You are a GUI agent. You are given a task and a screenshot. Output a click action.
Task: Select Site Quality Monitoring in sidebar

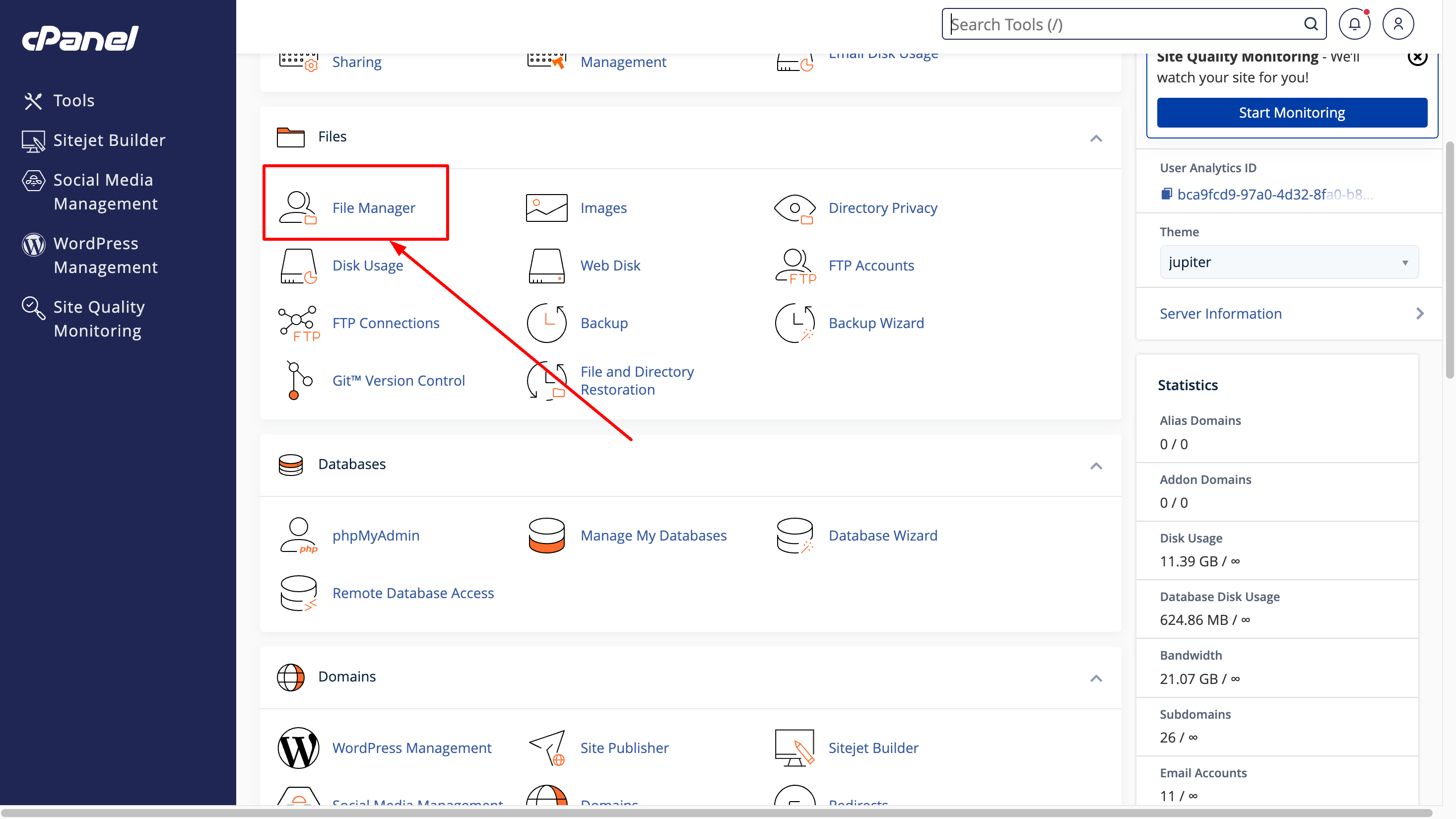[x=84, y=319]
